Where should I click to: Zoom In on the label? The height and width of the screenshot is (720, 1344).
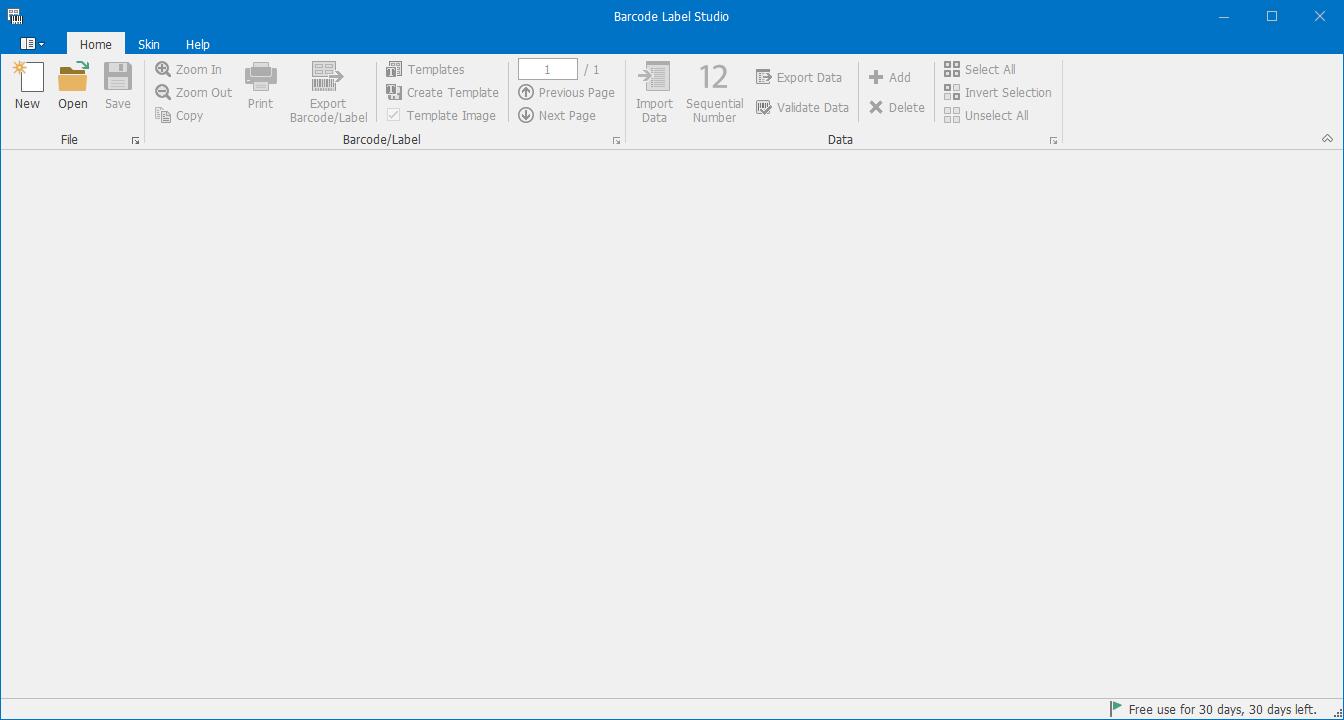[189, 69]
